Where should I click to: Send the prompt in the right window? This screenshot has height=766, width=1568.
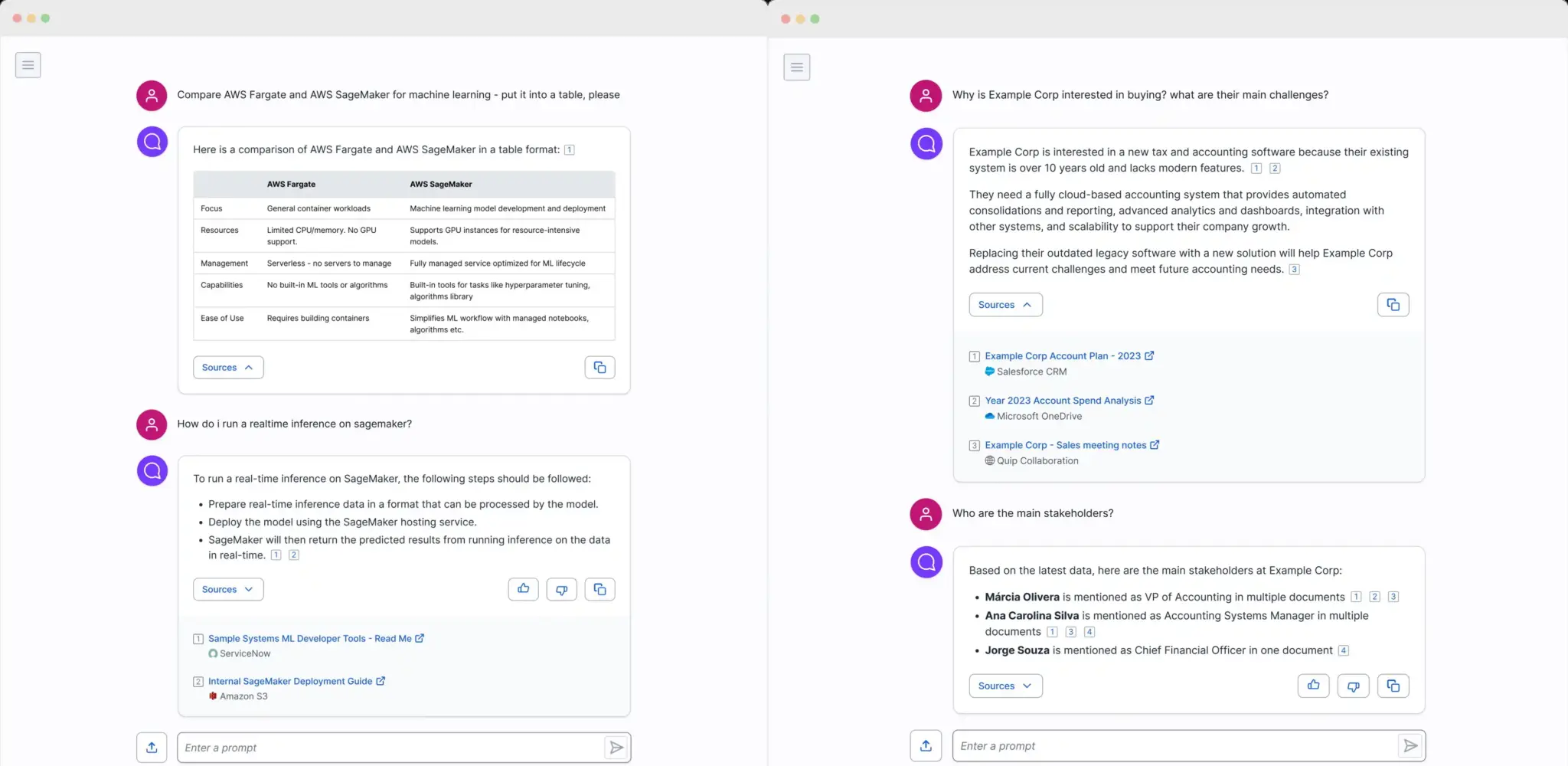tap(1410, 745)
